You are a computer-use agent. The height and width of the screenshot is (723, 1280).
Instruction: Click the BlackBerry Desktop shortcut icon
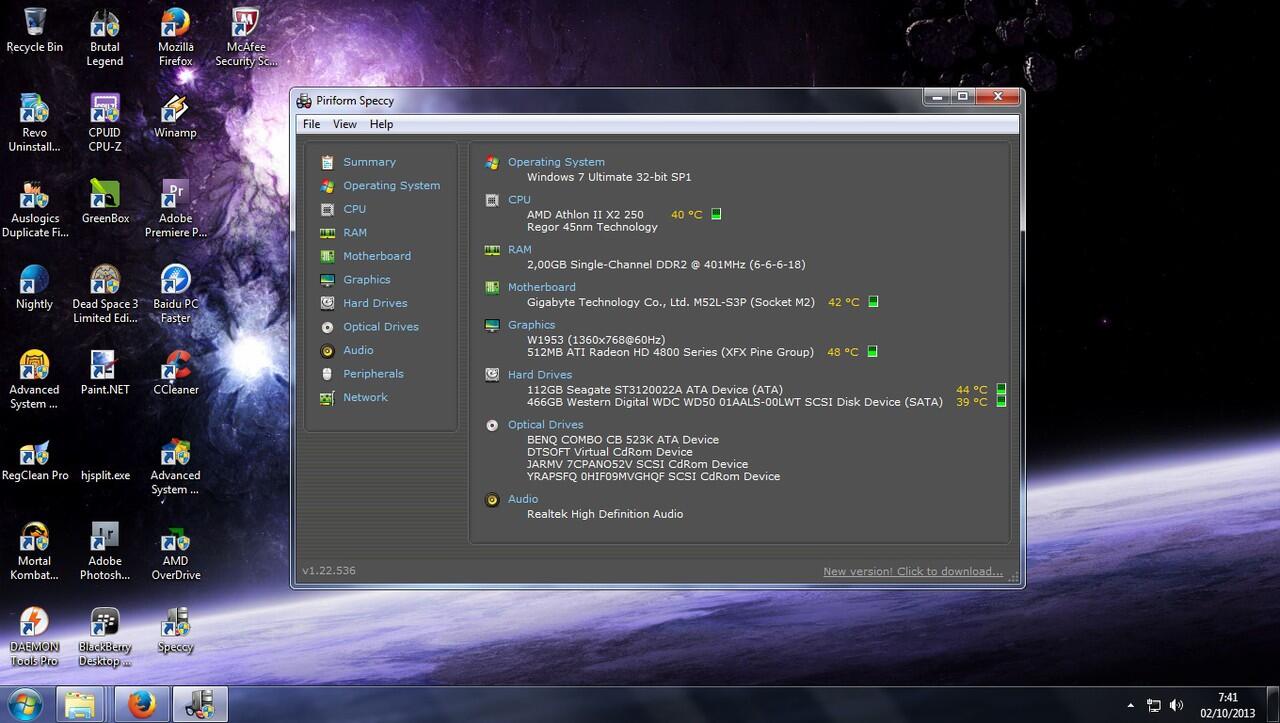click(105, 638)
